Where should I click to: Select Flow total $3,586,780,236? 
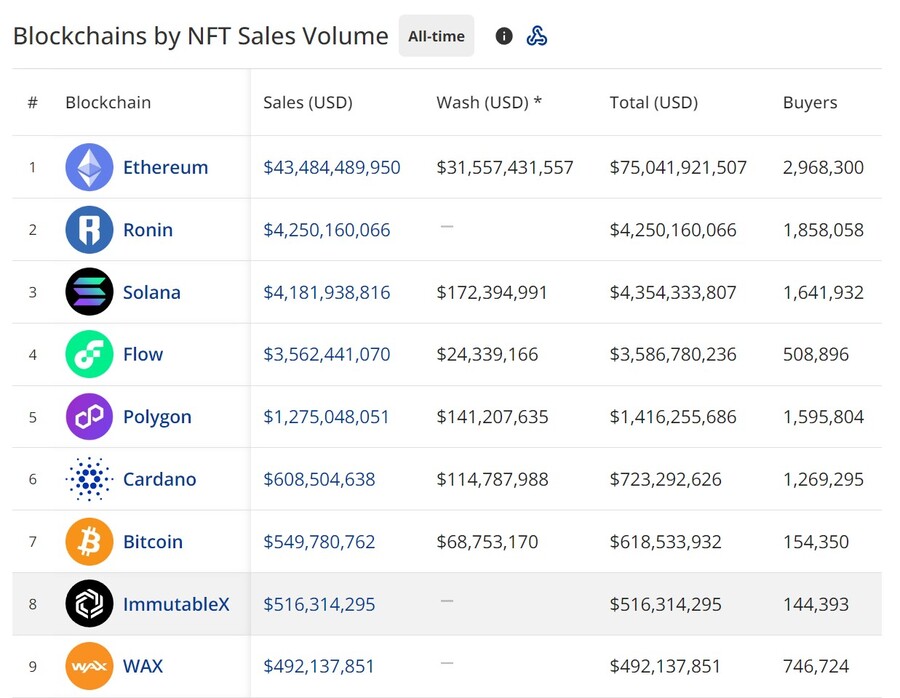coord(673,354)
